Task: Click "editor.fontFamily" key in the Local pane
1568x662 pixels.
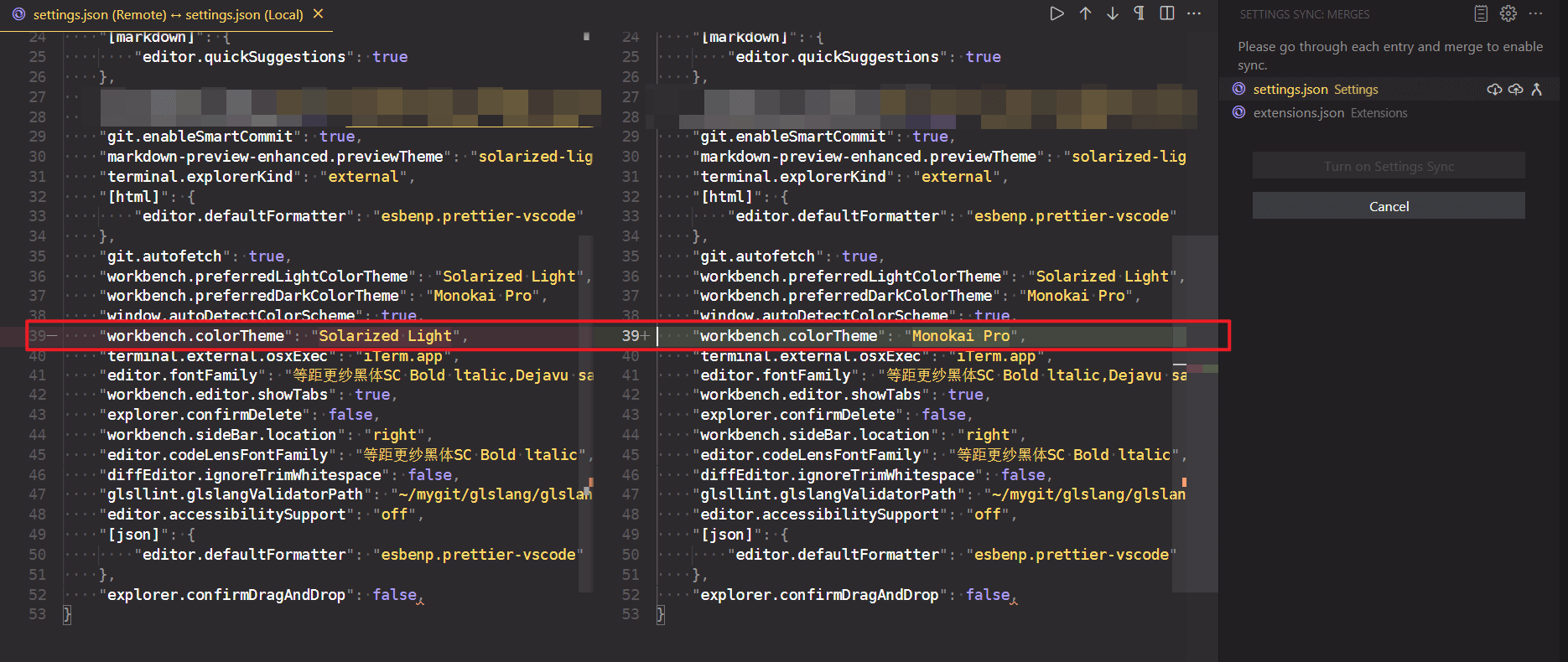Action: pos(776,375)
